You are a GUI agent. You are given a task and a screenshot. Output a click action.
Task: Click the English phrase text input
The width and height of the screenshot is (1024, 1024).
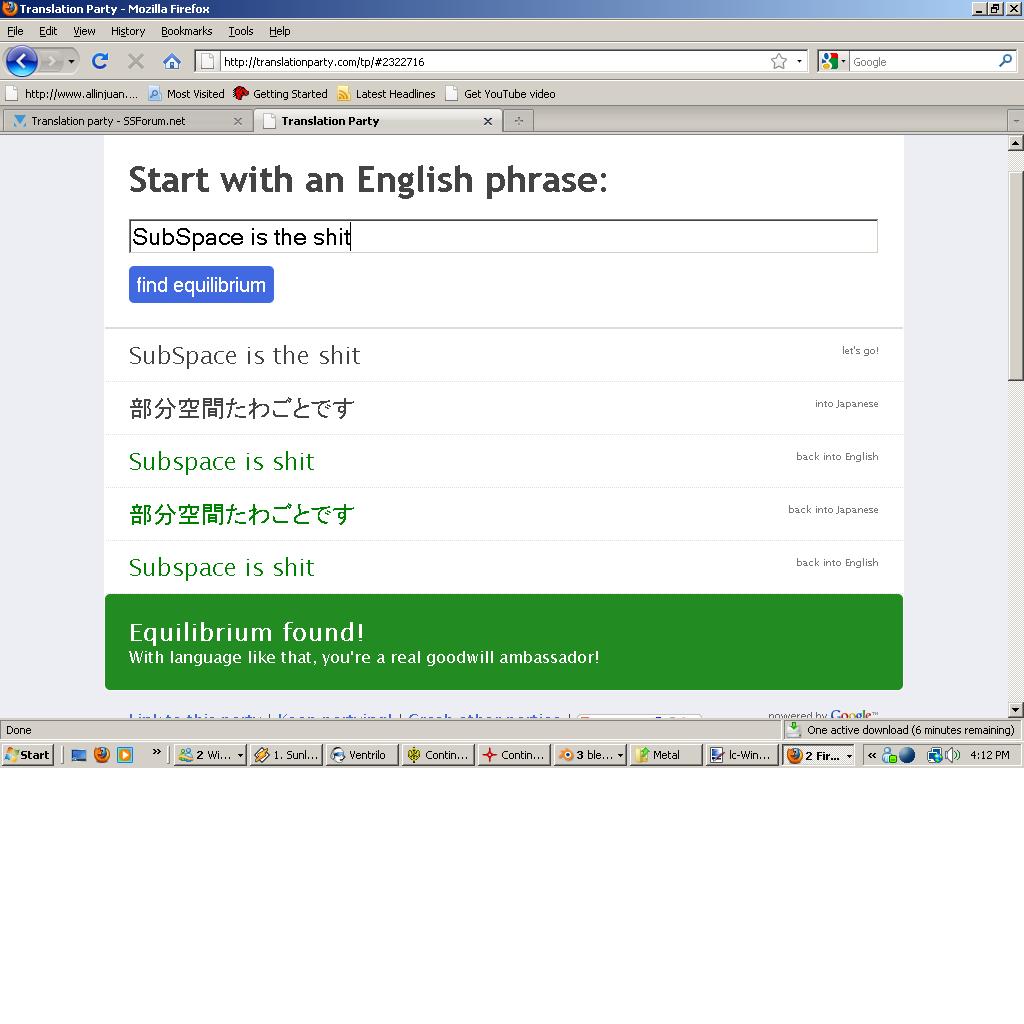[503, 236]
